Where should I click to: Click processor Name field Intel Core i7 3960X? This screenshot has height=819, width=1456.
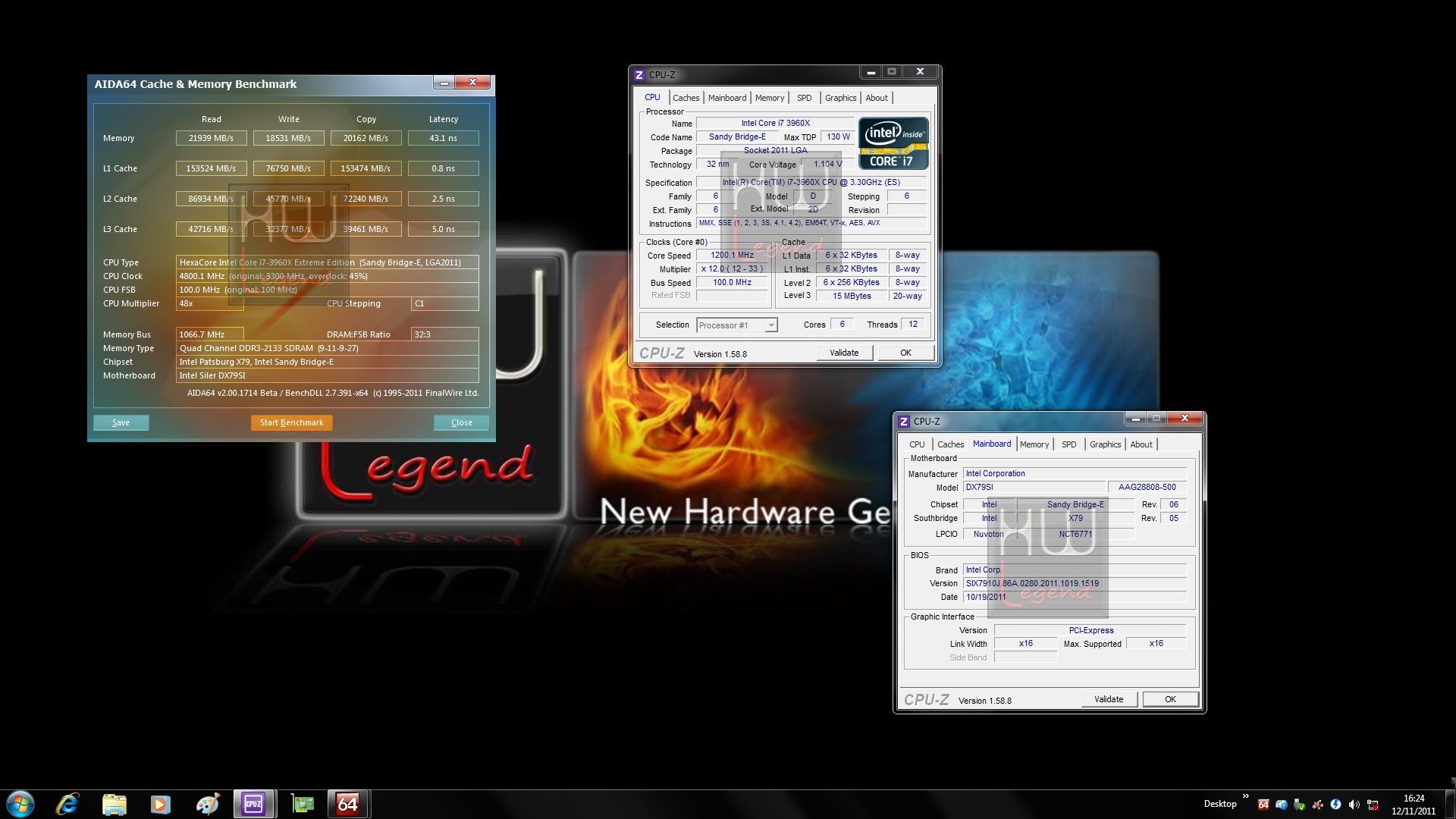coord(775,123)
